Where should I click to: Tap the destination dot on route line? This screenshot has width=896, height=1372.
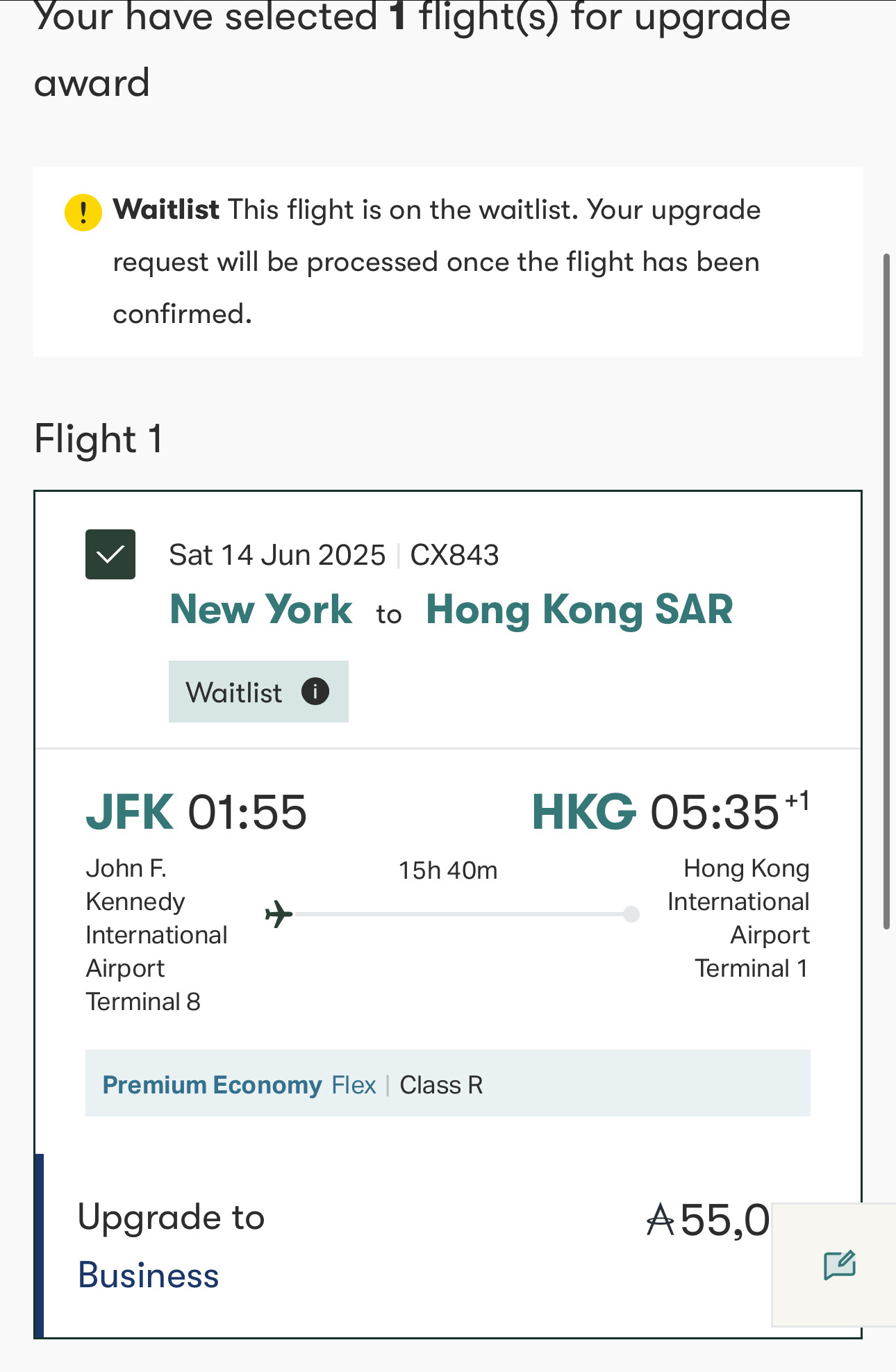pos(631,914)
